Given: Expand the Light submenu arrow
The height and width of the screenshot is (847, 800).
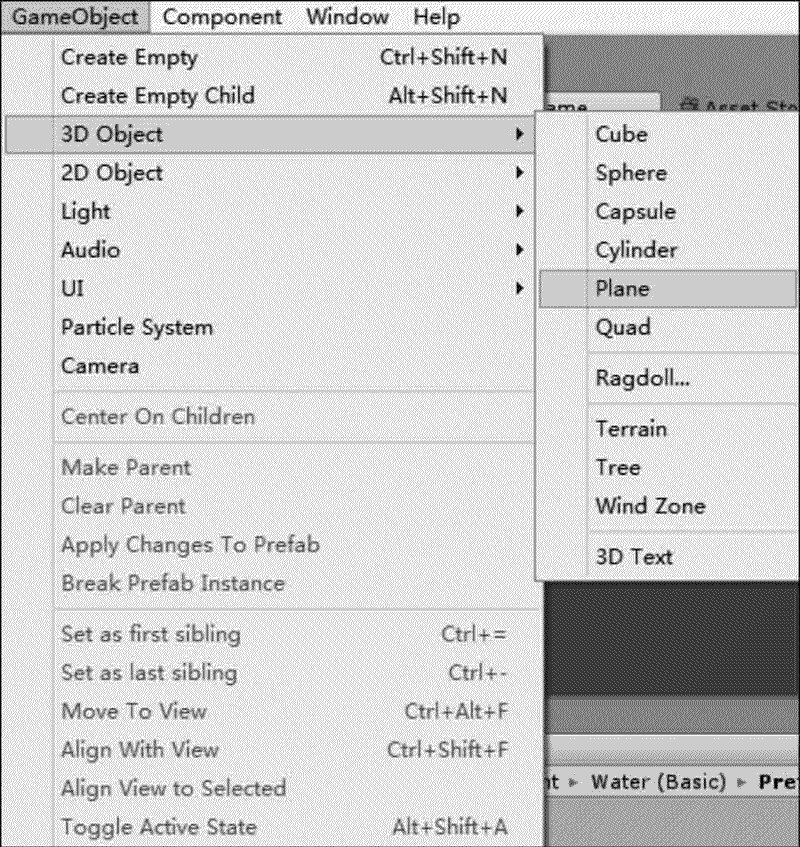Looking at the screenshot, I should pos(519,211).
